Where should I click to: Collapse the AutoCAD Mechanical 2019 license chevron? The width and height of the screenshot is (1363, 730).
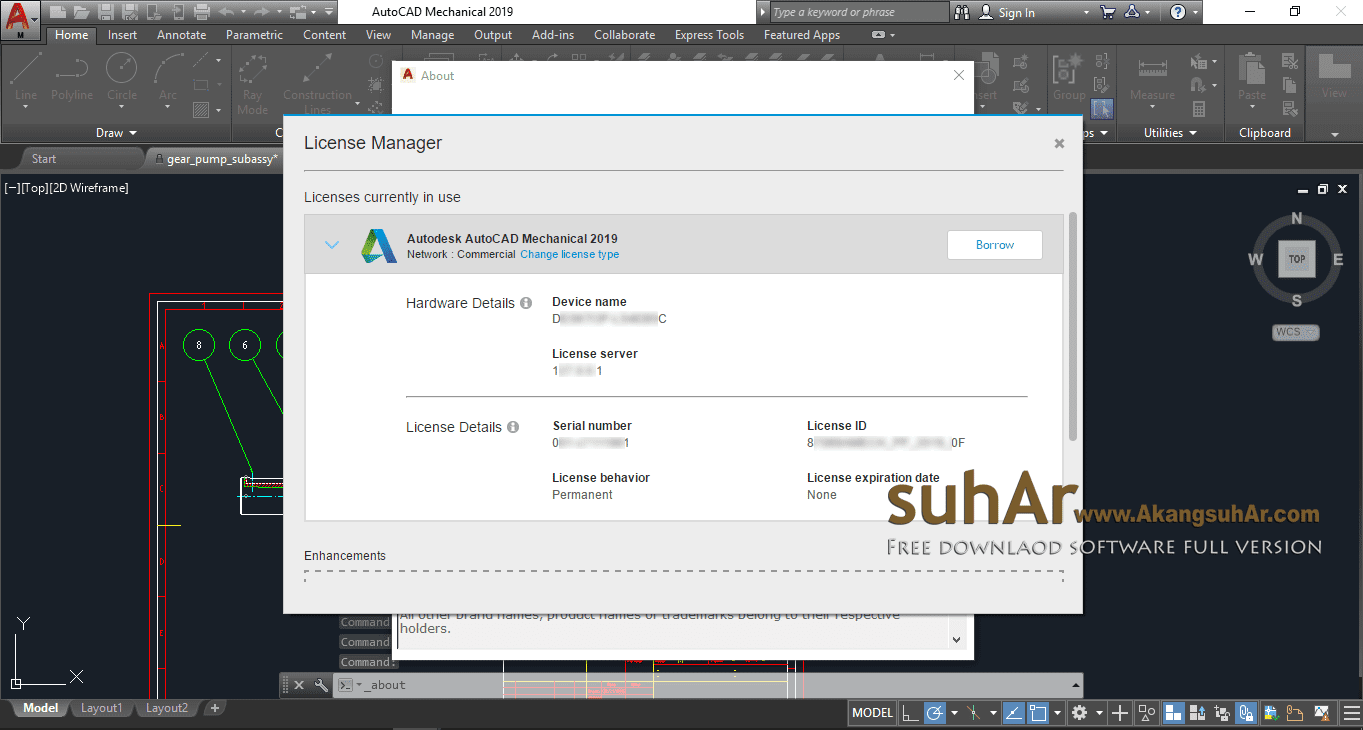coord(333,245)
